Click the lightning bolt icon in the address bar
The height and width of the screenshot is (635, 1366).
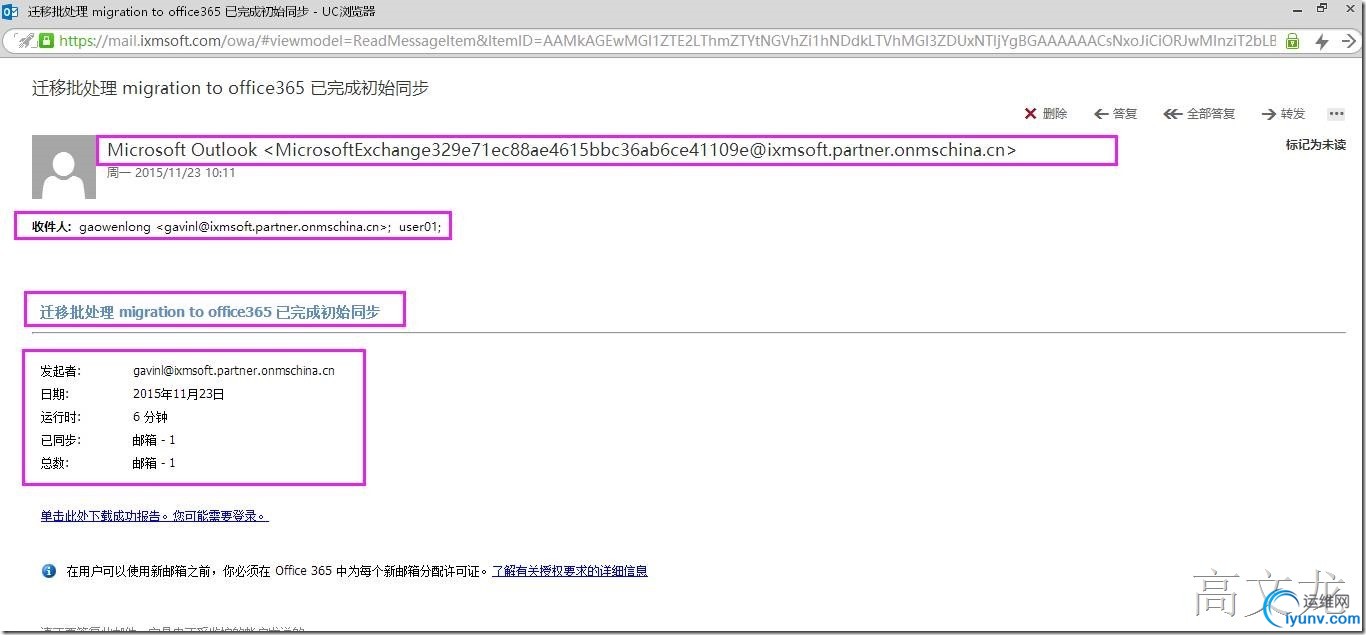1322,41
